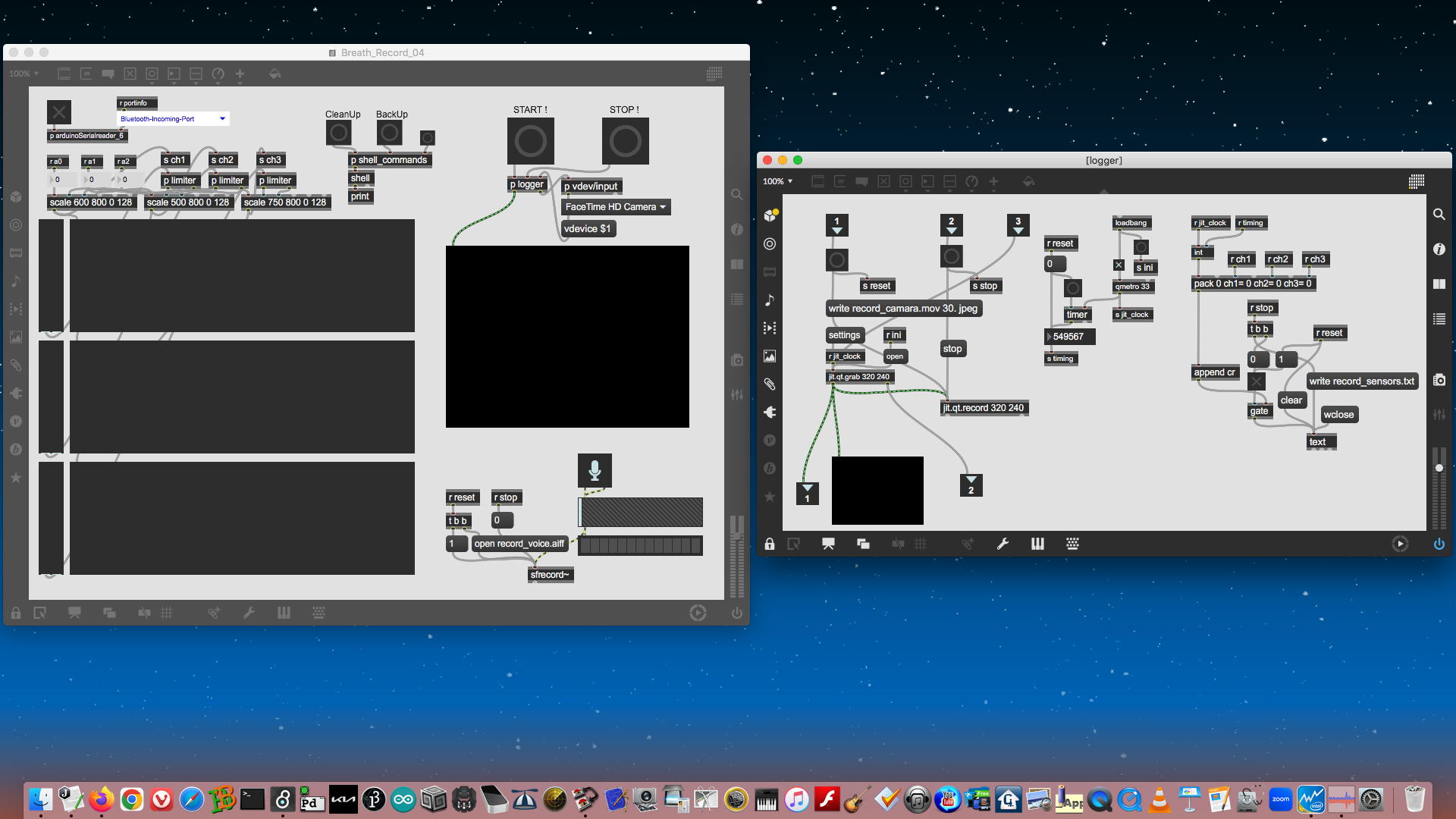Click the lock icon in the logger window
1456x819 pixels.
[x=770, y=544]
